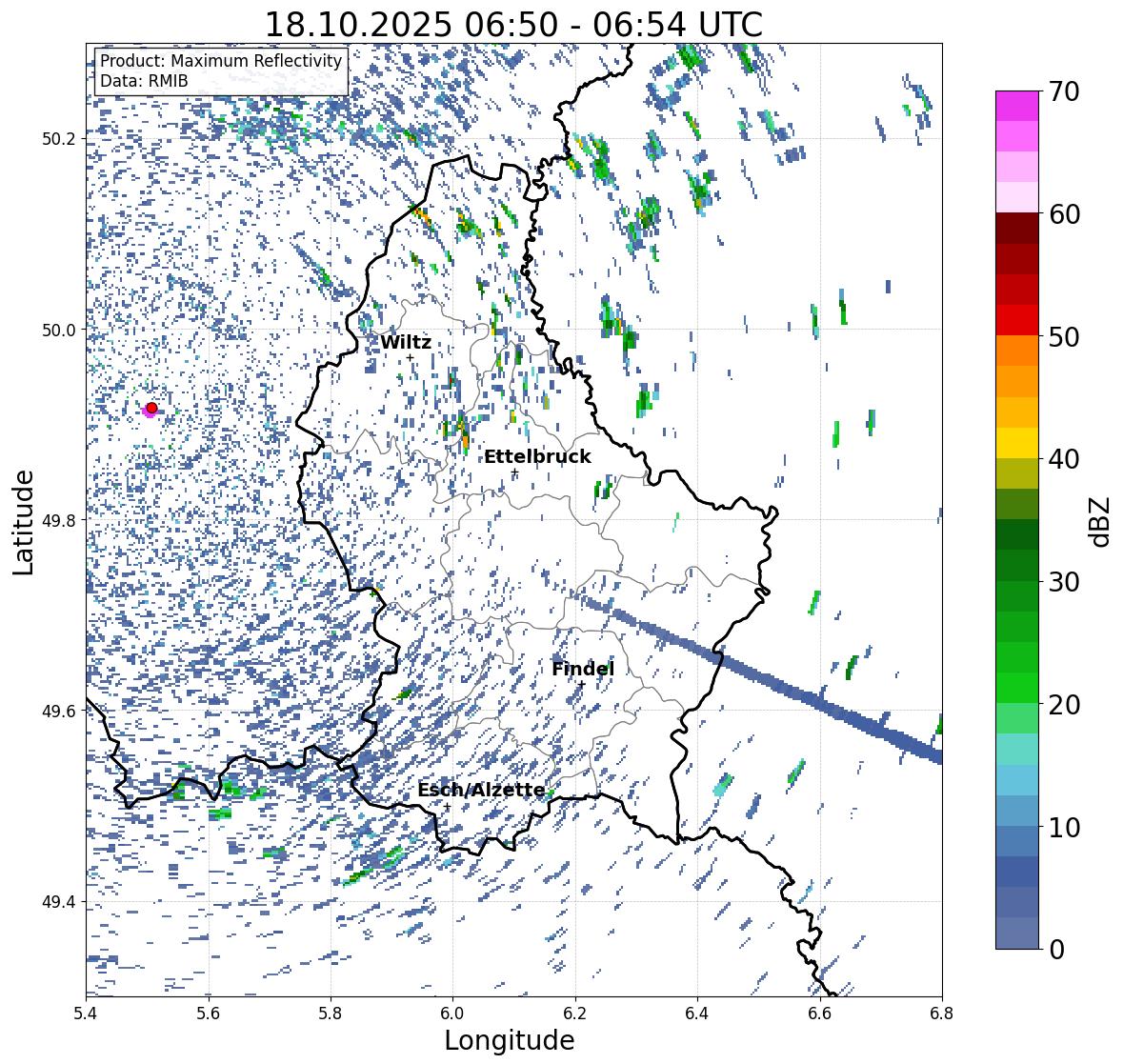Click 'Product: Maximum Reflectivity' legend text
Image resolution: width=1123 pixels, height=1064 pixels.
click(221, 61)
